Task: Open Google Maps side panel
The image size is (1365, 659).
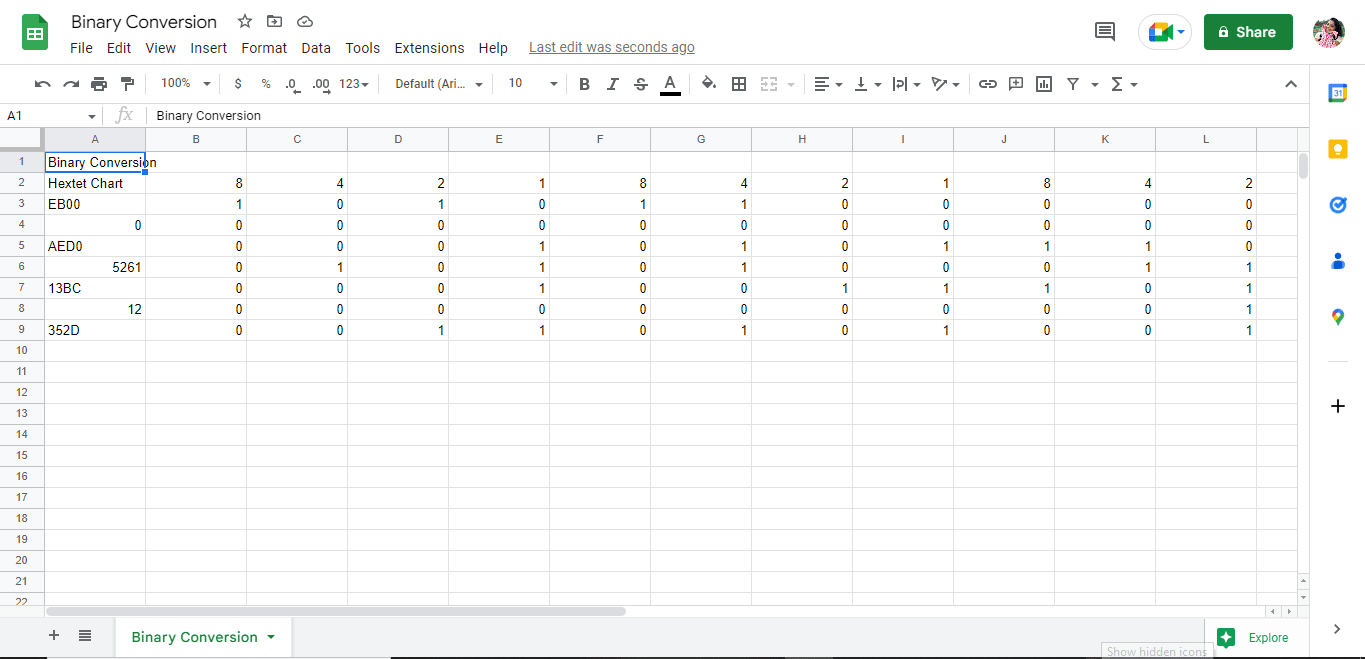Action: pos(1337,317)
